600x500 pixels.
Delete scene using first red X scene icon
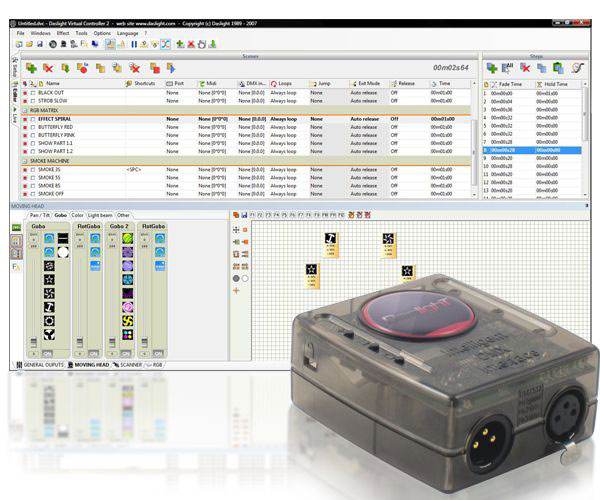tap(48, 68)
